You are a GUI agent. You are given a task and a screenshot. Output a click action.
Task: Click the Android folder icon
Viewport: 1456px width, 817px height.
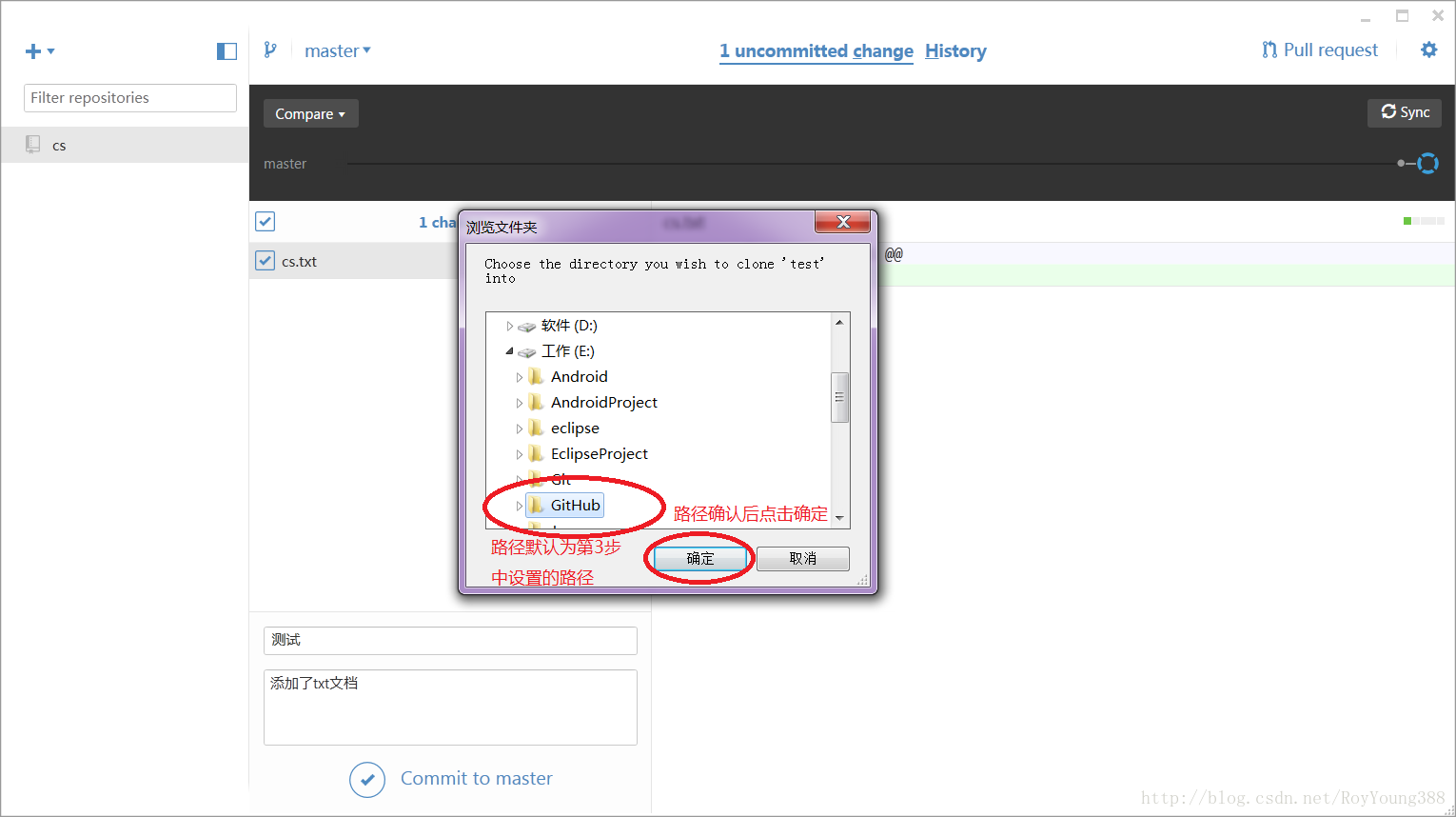537,377
